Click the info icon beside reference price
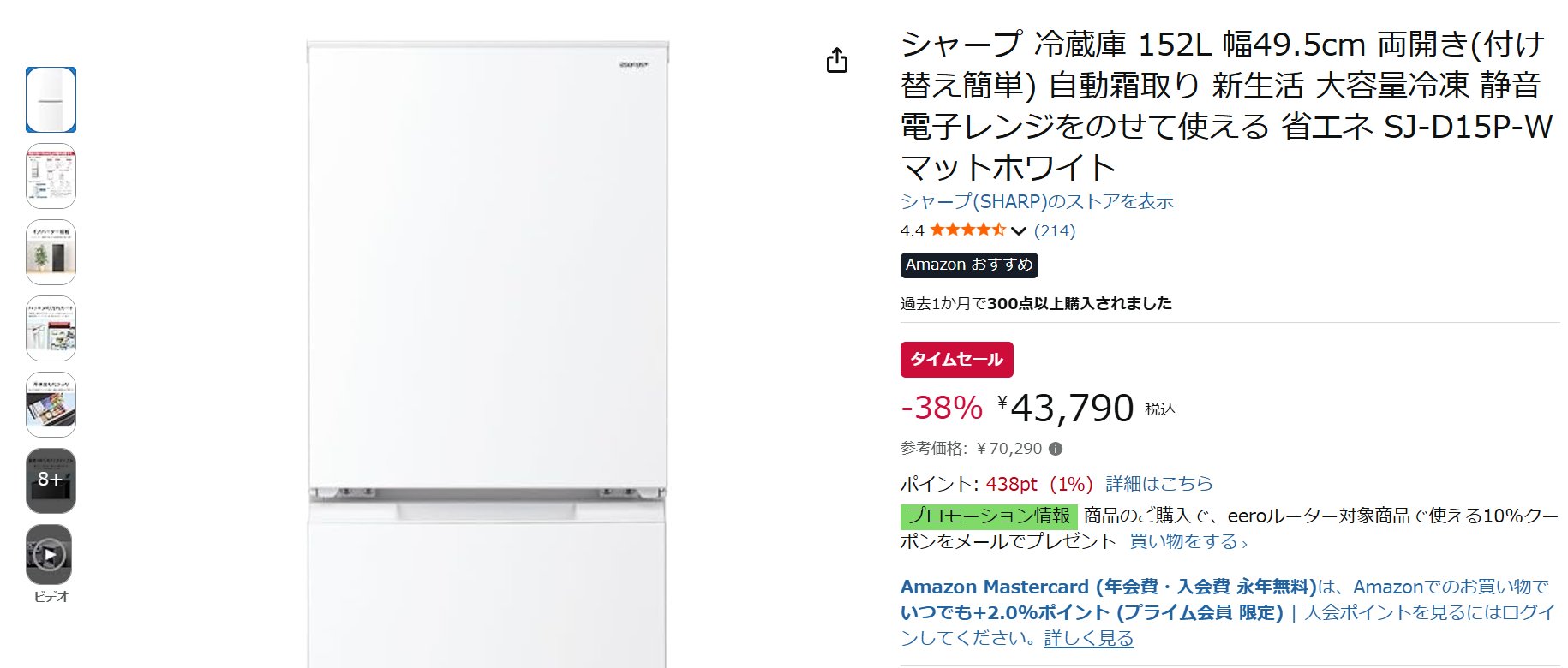This screenshot has width=1568, height=668. coord(1056,449)
